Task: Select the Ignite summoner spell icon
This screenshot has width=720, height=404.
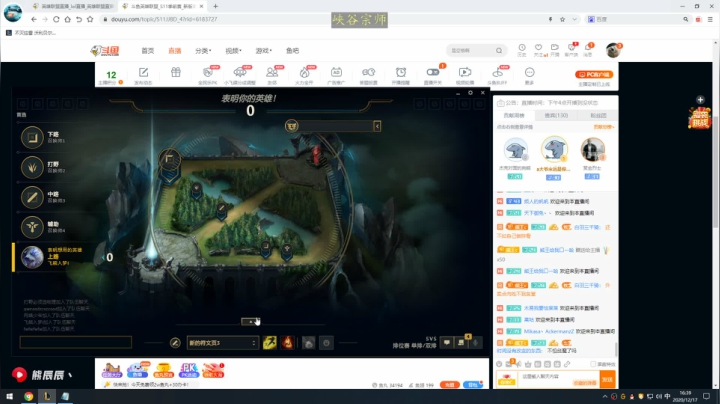Action: [287, 342]
